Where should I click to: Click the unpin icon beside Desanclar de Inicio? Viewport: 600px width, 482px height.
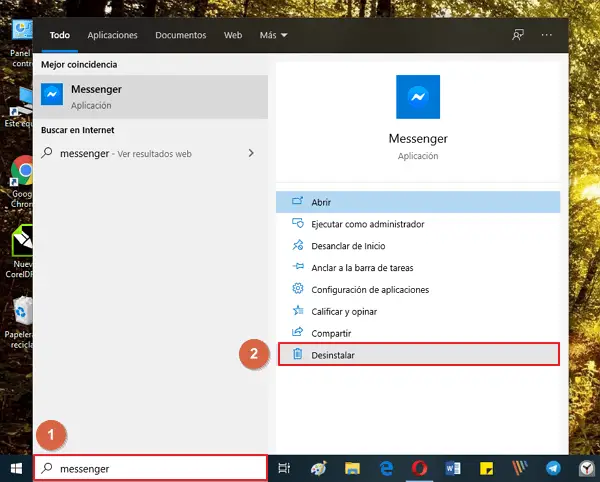[x=297, y=245]
